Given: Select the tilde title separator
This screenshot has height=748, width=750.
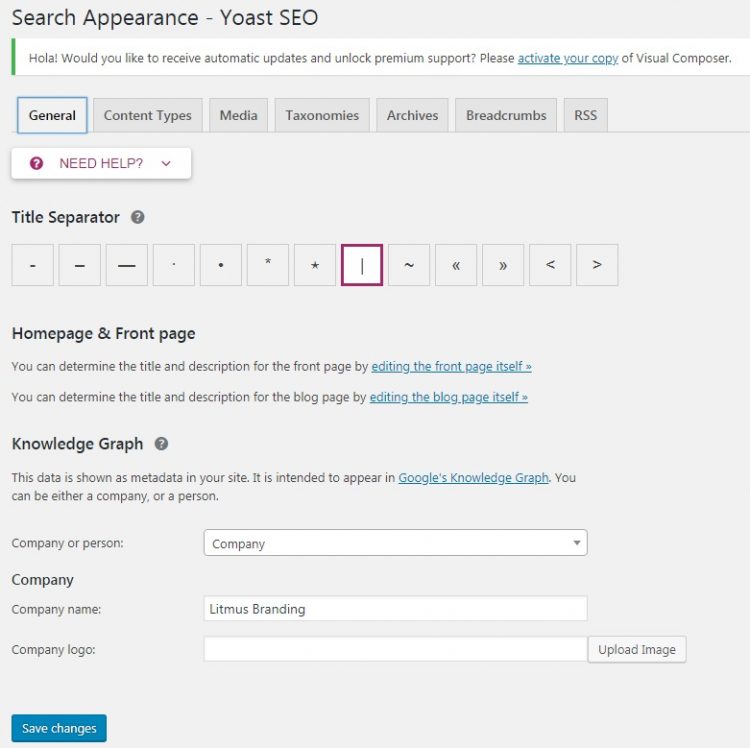Looking at the screenshot, I should (x=409, y=265).
